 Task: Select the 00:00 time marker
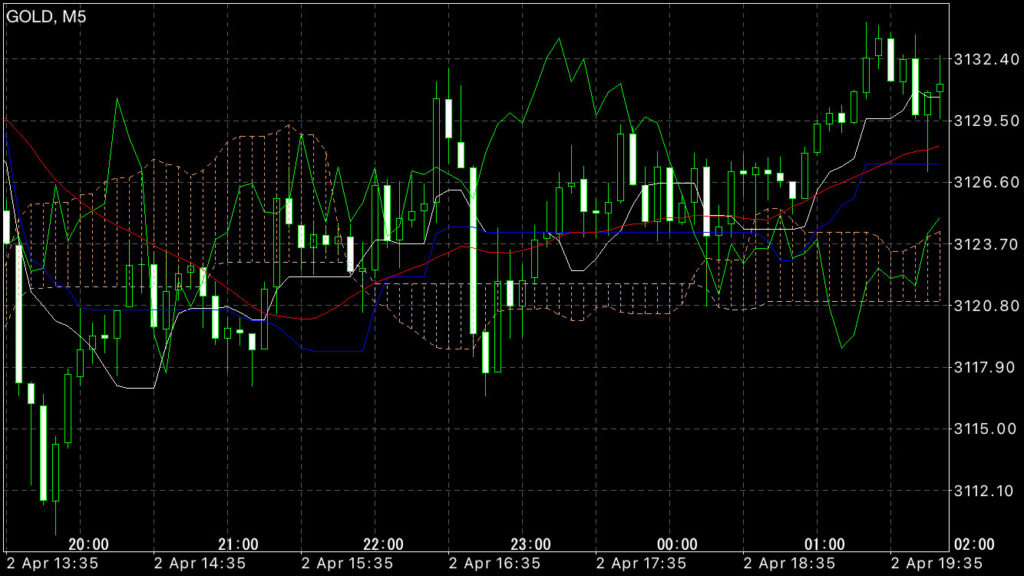tap(678, 544)
